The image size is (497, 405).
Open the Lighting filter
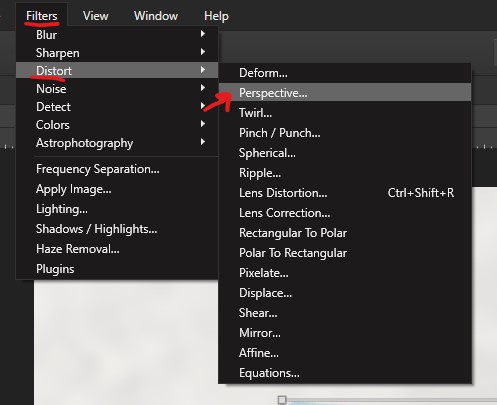(x=117, y=209)
